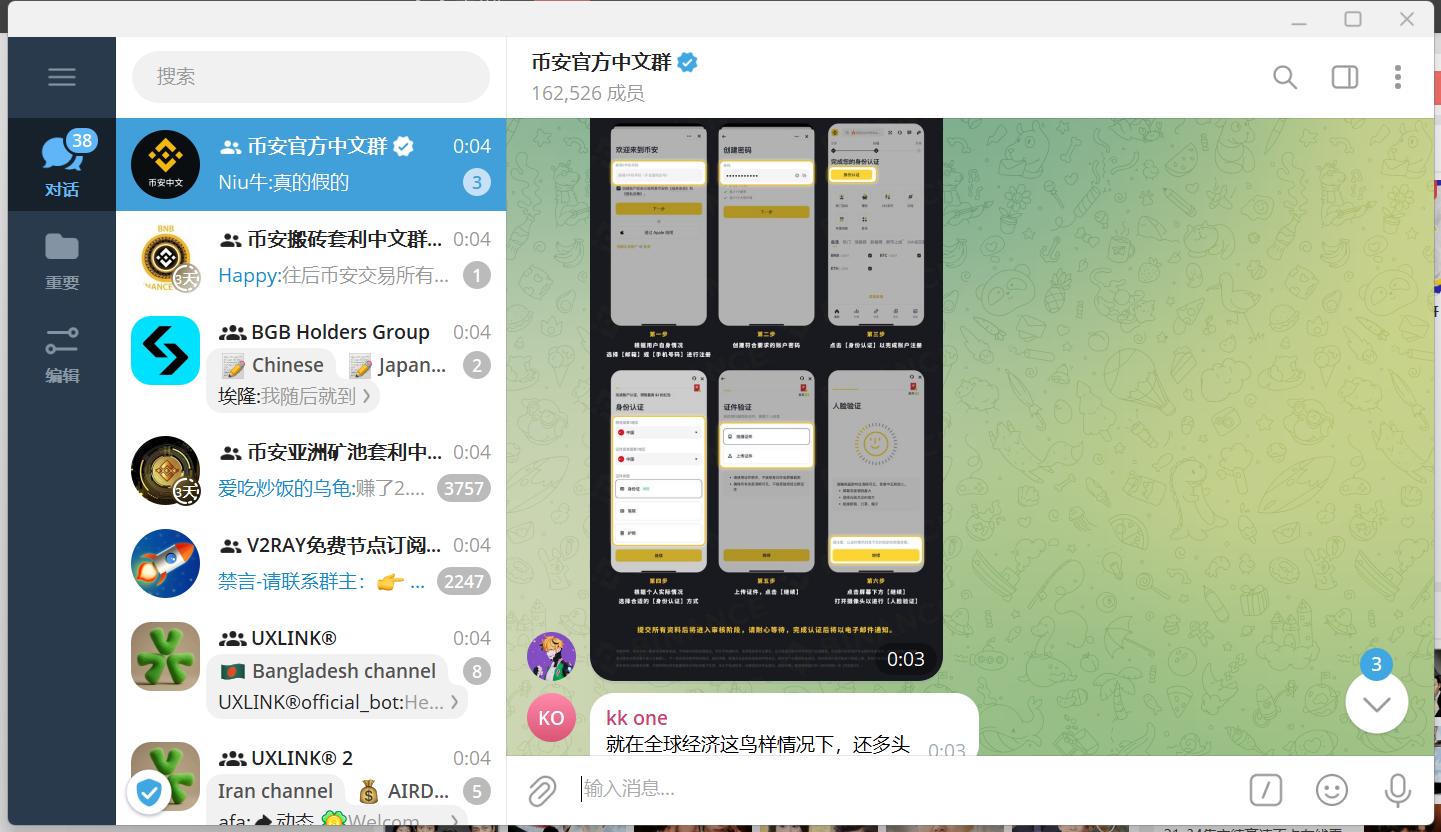This screenshot has width=1441, height=832.
Task: Open the 编辑 folders editor tab
Action: pos(62,354)
